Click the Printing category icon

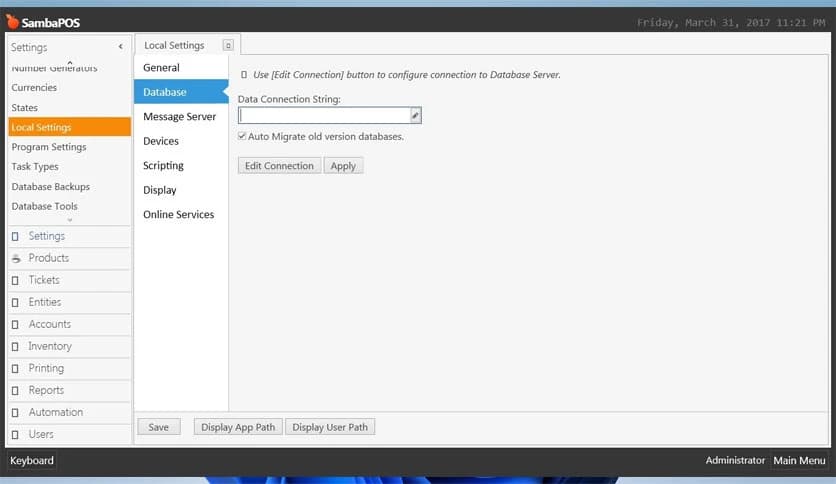pos(15,368)
